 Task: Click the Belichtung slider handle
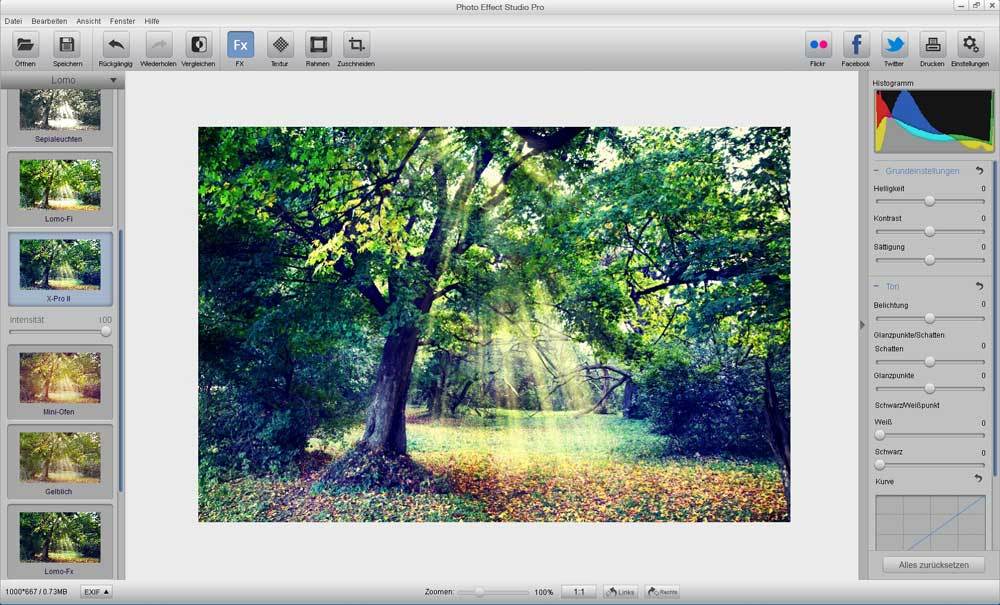click(x=930, y=318)
